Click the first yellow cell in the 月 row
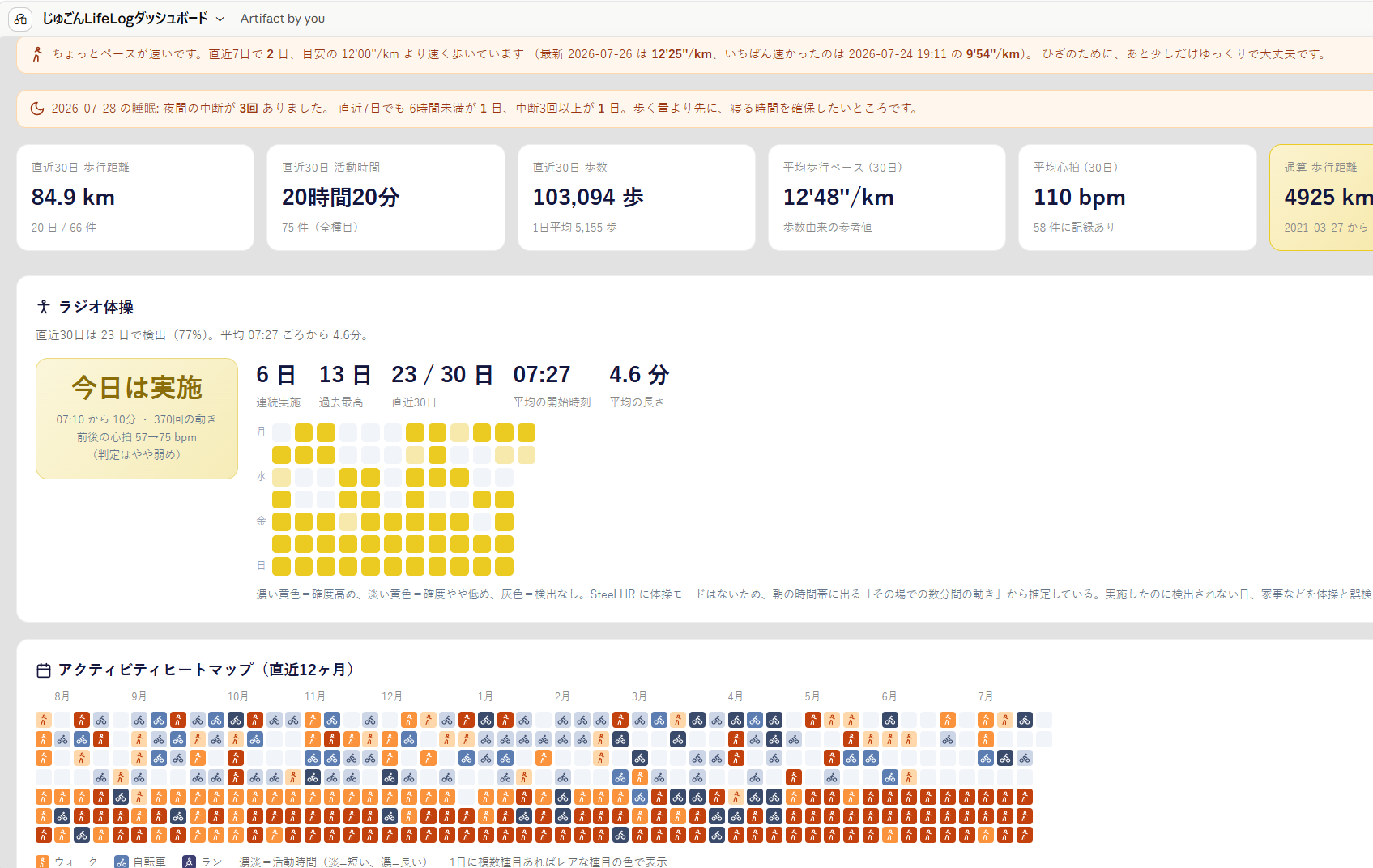This screenshot has width=1373, height=868. (x=304, y=433)
